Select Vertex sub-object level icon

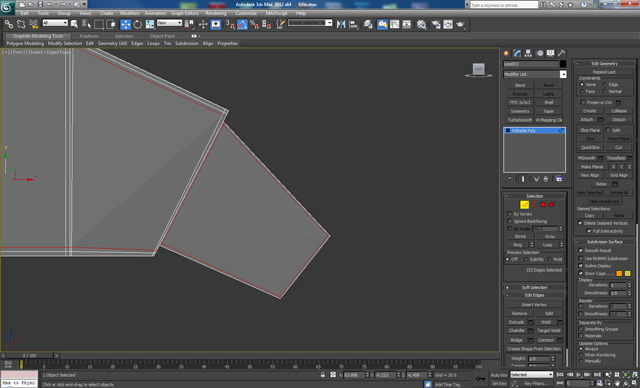click(x=515, y=205)
